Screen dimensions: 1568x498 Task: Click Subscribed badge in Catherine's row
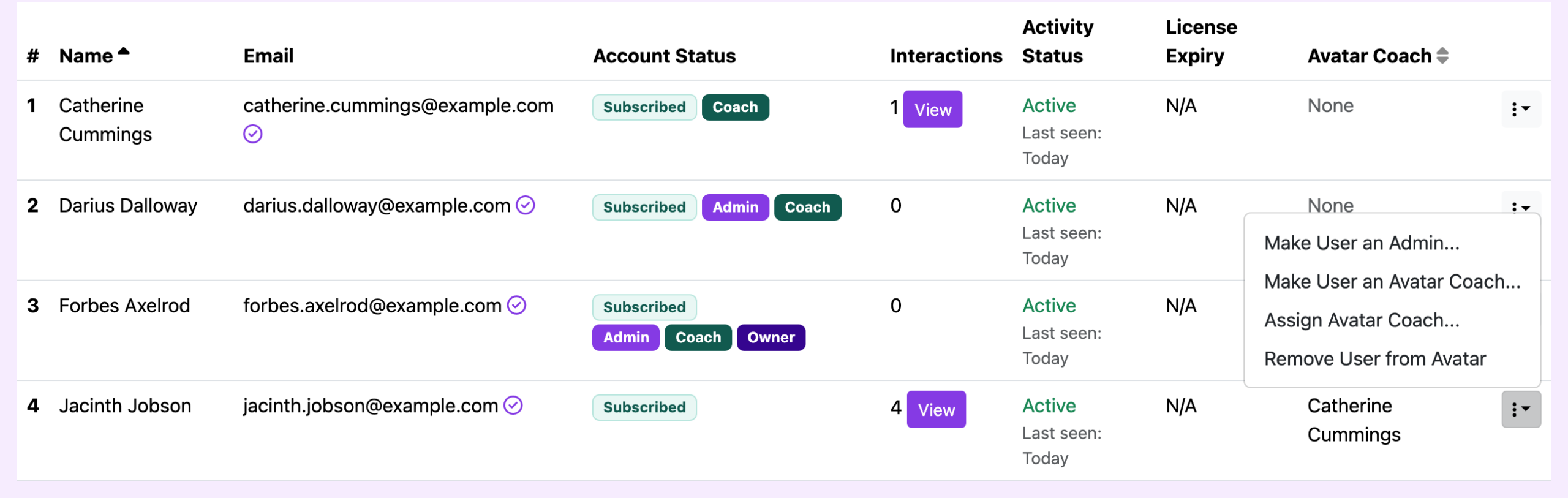pos(644,107)
